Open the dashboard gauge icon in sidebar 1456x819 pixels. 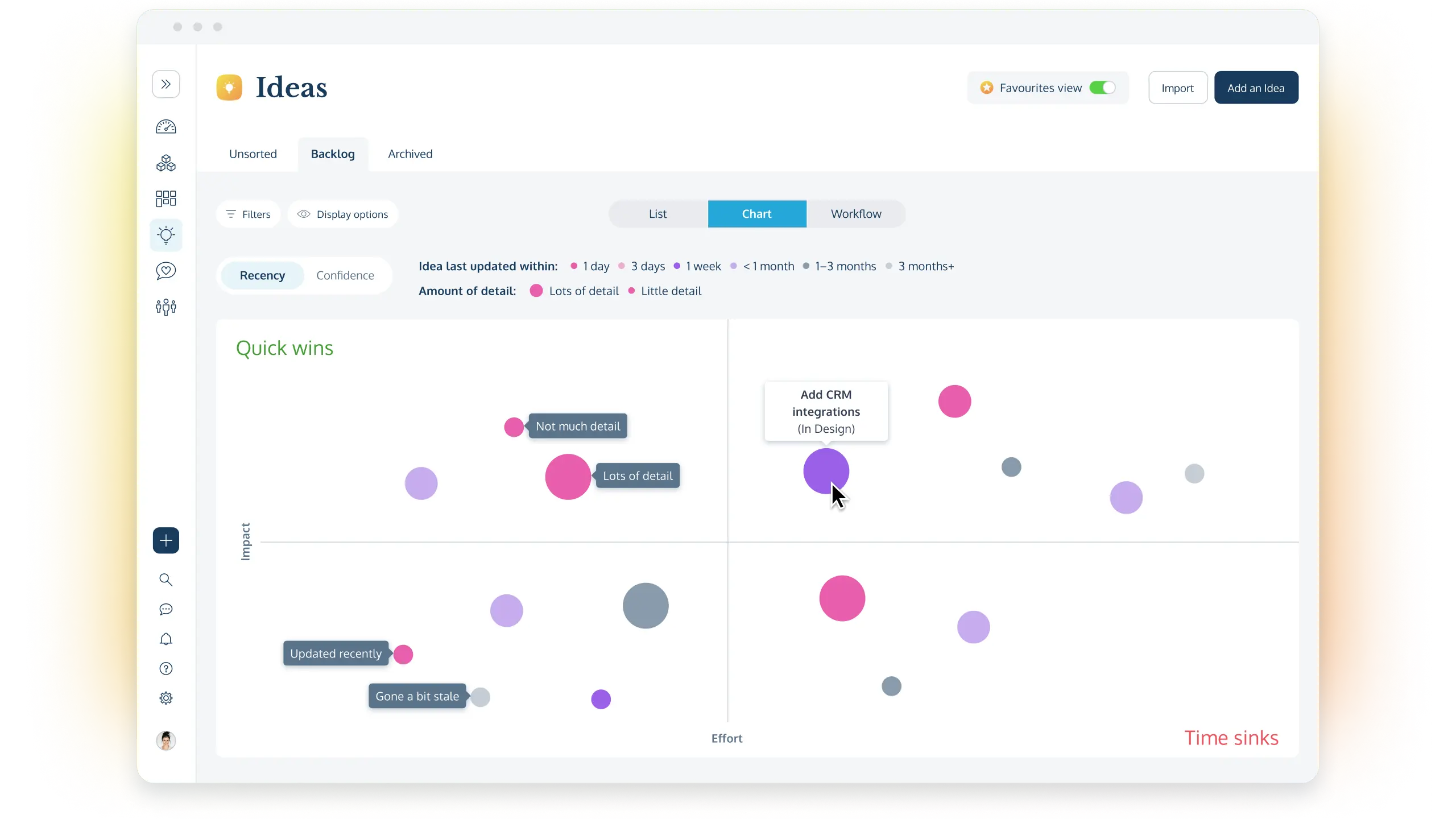(166, 127)
